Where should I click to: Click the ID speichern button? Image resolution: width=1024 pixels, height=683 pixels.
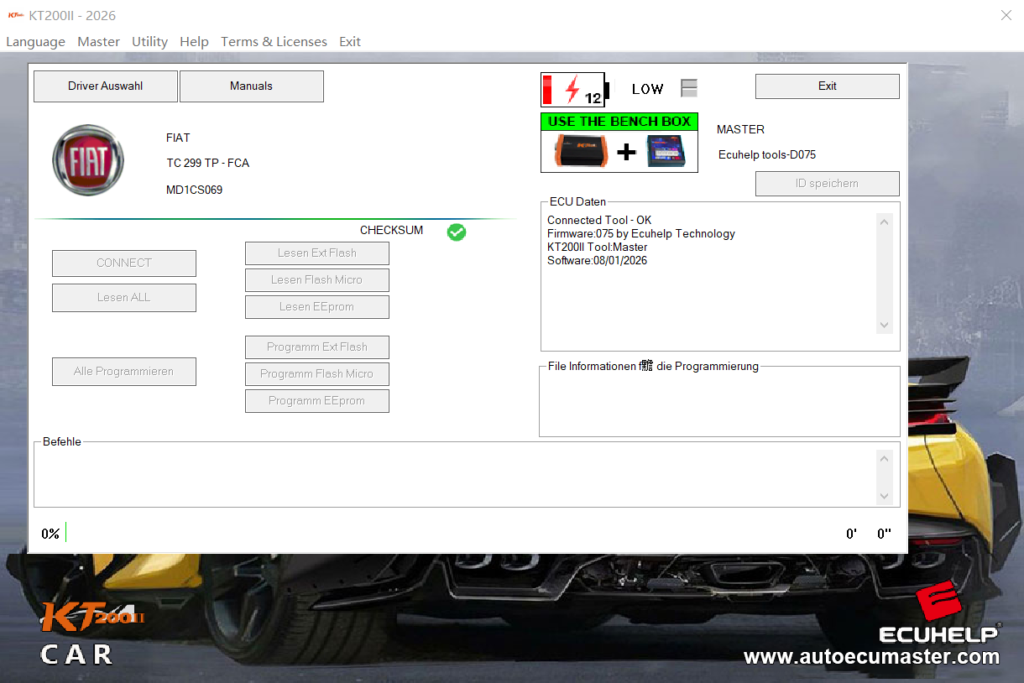click(x=827, y=183)
